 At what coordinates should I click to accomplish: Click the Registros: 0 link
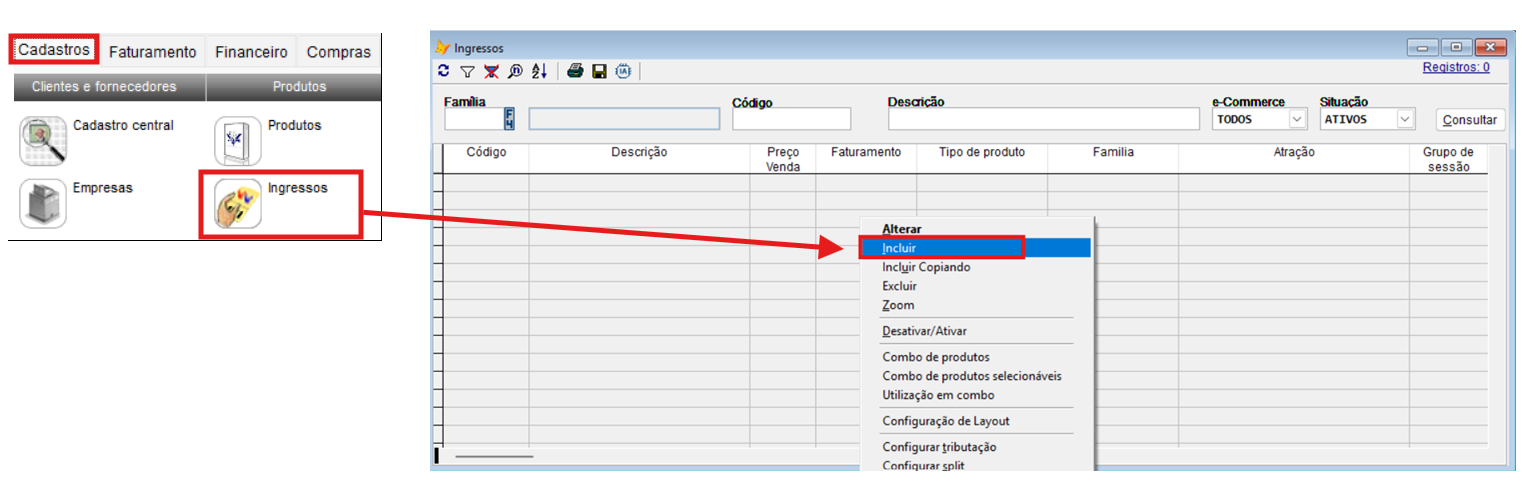pos(1455,67)
